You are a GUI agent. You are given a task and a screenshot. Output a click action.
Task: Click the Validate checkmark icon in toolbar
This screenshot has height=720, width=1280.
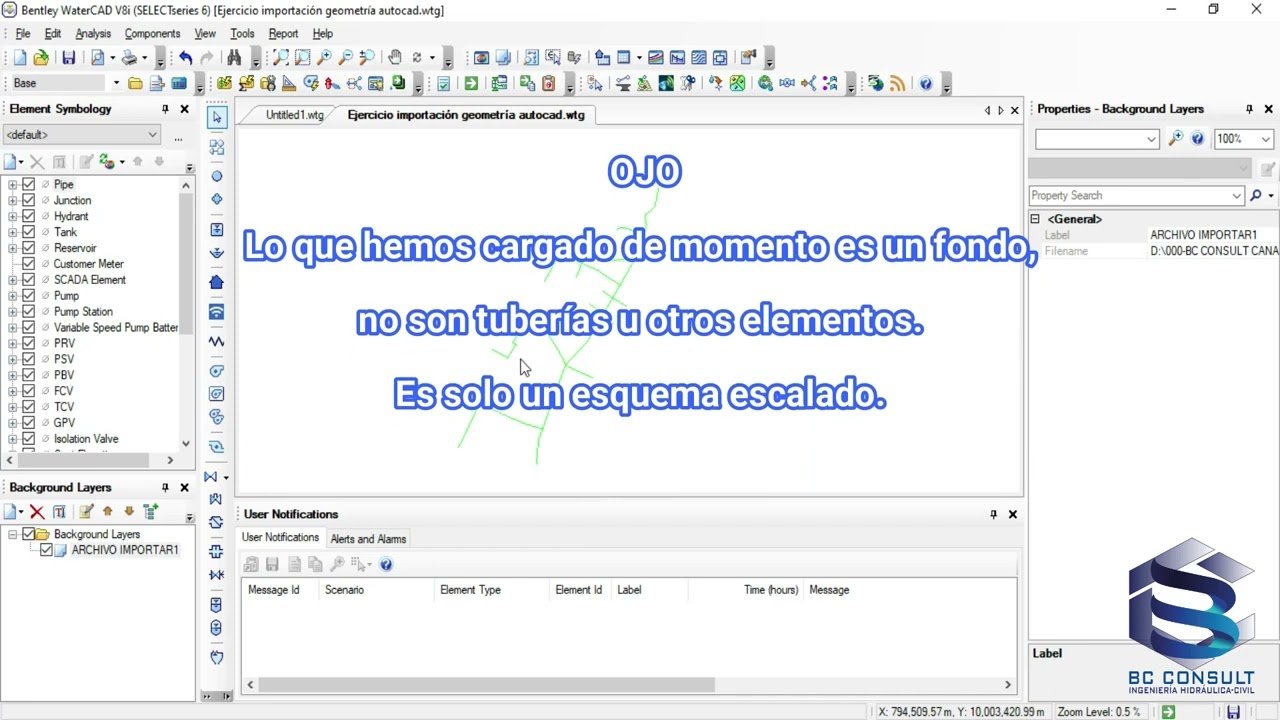click(x=444, y=84)
